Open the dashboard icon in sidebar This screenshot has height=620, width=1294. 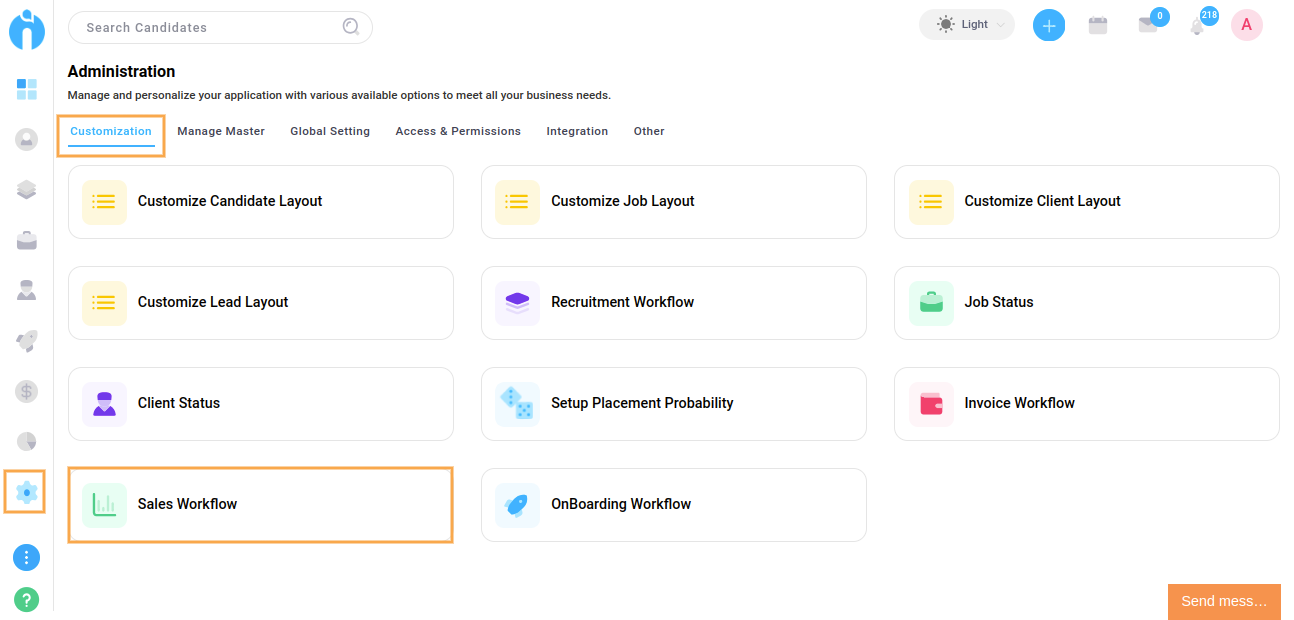point(27,90)
